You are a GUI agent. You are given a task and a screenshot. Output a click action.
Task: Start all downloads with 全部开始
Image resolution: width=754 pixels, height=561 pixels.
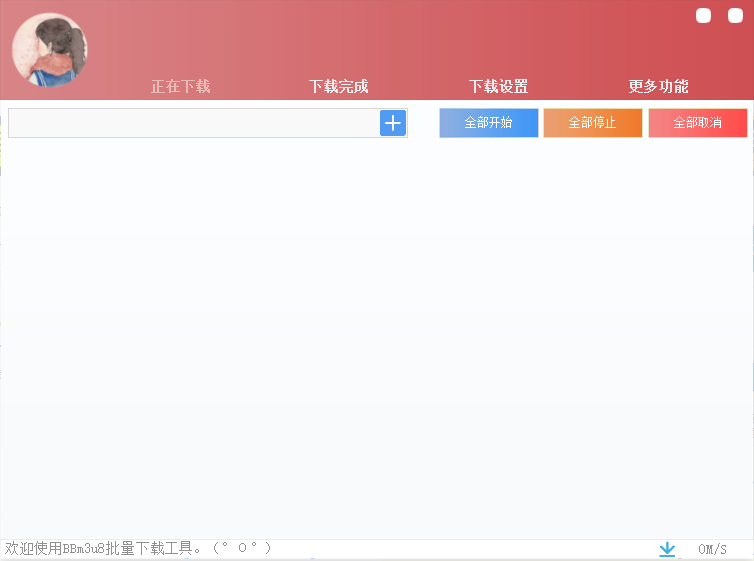pyautogui.click(x=488, y=123)
